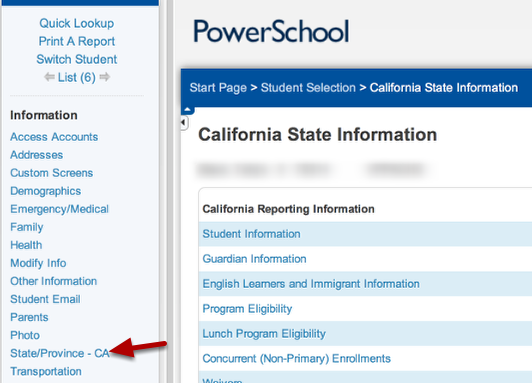The height and width of the screenshot is (383, 532).
Task: Go to next student with right arrow
Action: pyautogui.click(x=105, y=77)
